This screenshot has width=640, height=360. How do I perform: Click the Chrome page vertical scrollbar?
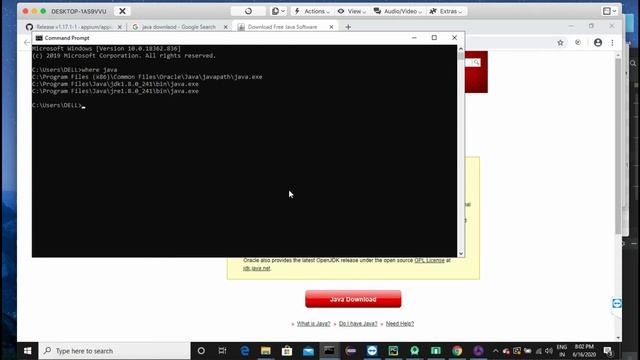click(618, 146)
